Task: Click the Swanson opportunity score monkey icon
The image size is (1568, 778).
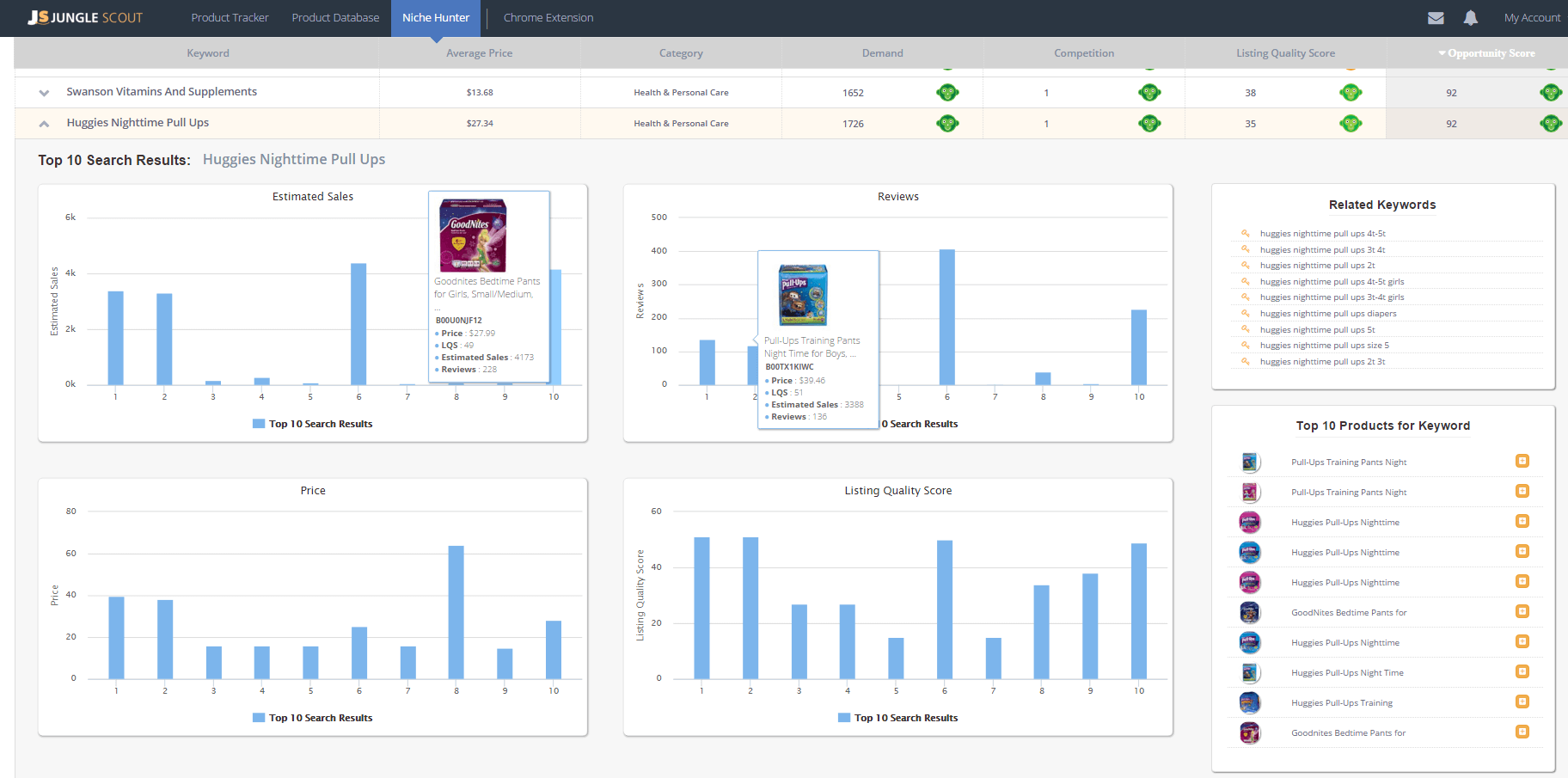Action: pyautogui.click(x=1551, y=93)
